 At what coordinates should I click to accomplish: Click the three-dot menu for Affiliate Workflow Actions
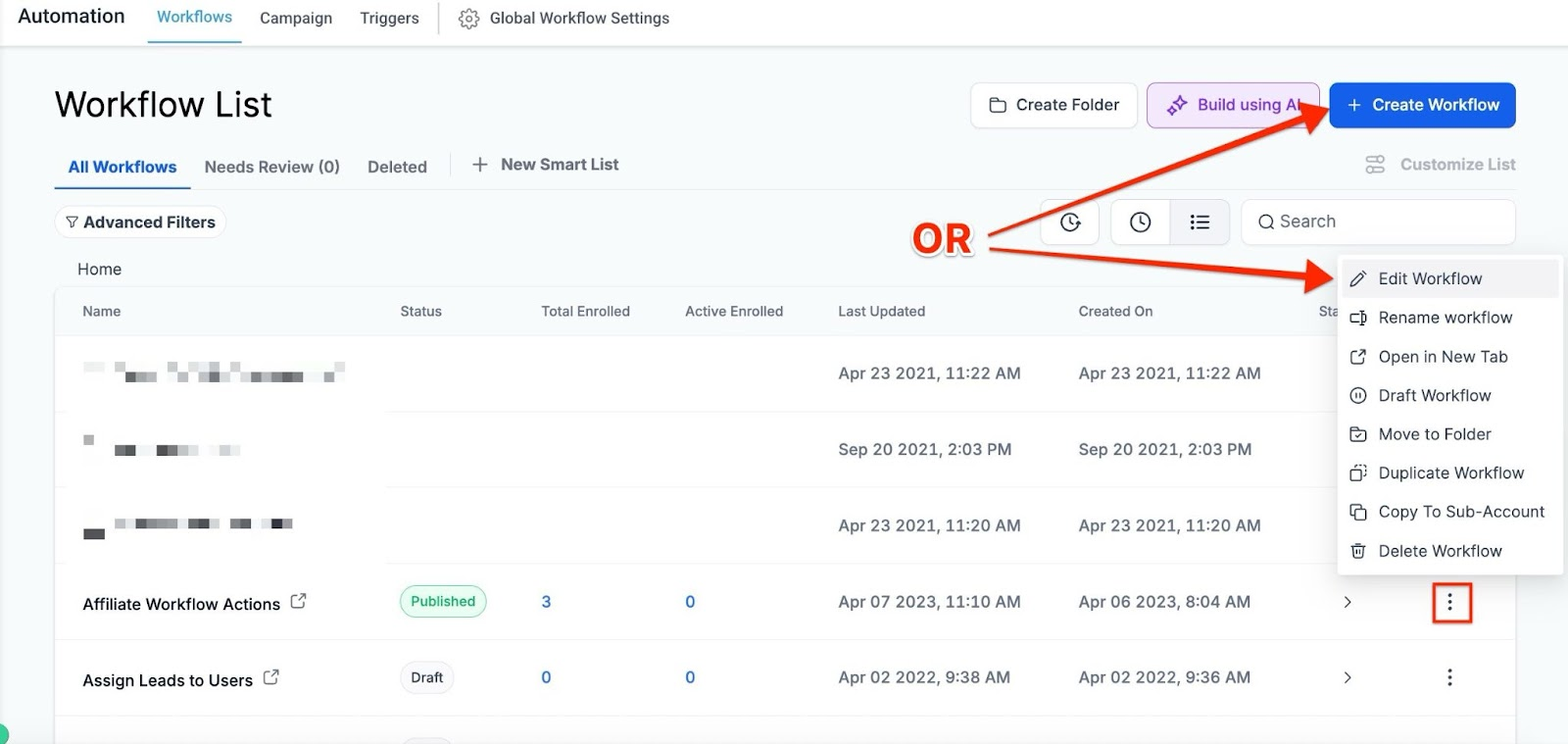[x=1450, y=602]
